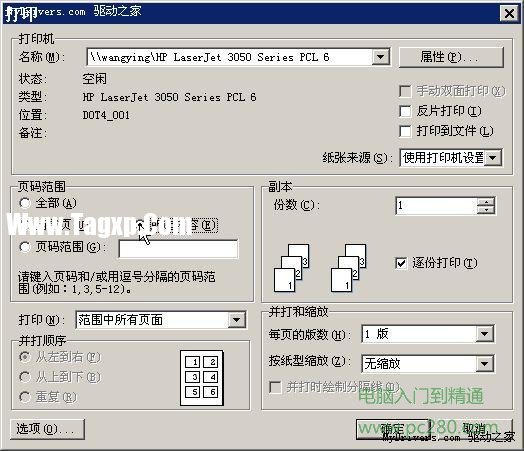Click the 份数 copies number field

tap(436, 205)
